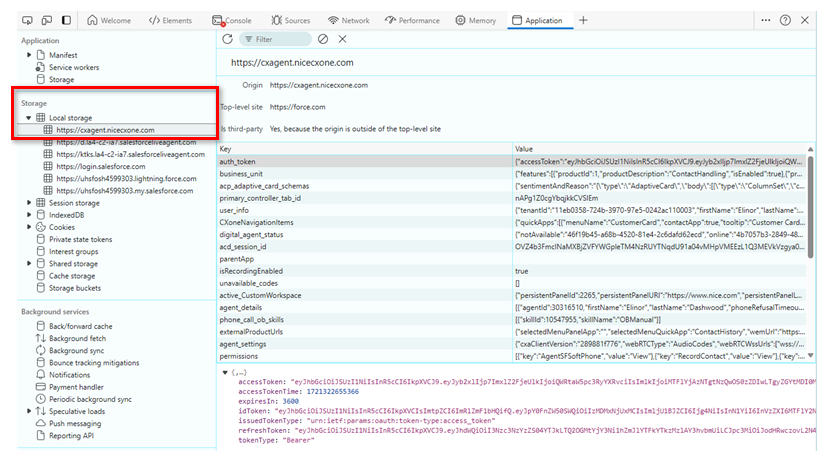Click the table scrollbar up arrow

tap(810, 149)
